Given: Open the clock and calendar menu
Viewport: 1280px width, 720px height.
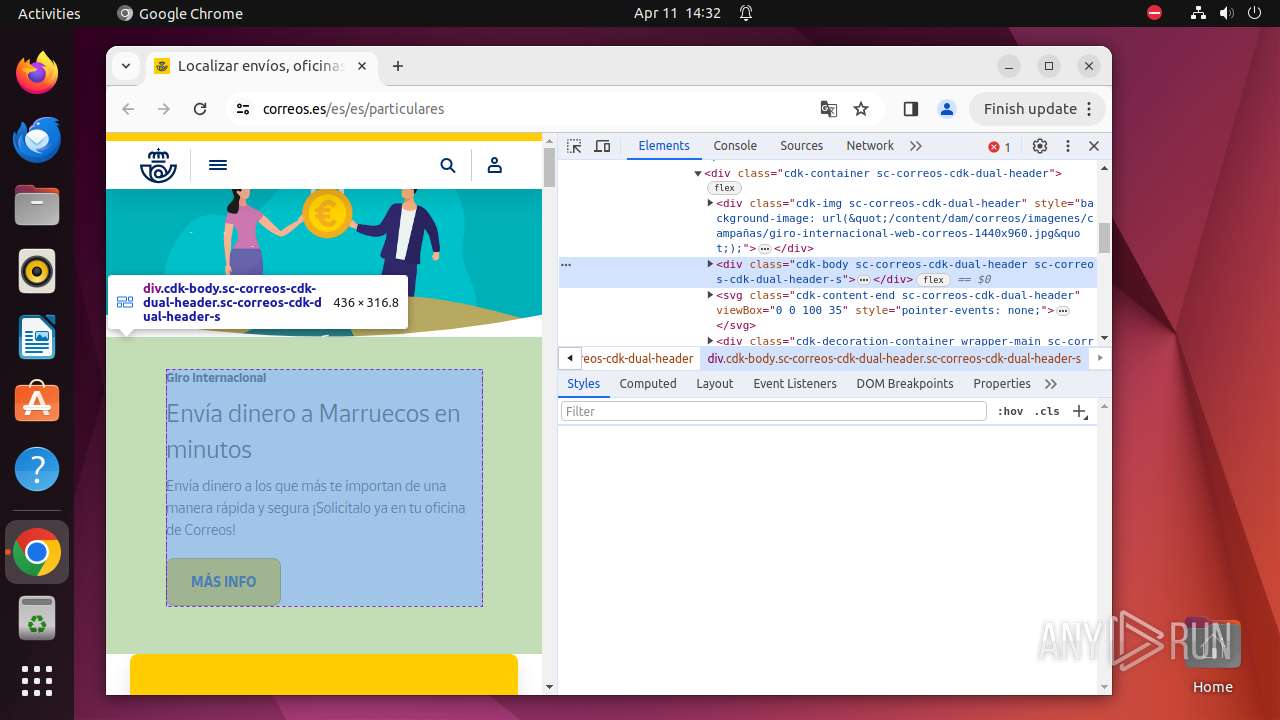Looking at the screenshot, I should pos(677,13).
